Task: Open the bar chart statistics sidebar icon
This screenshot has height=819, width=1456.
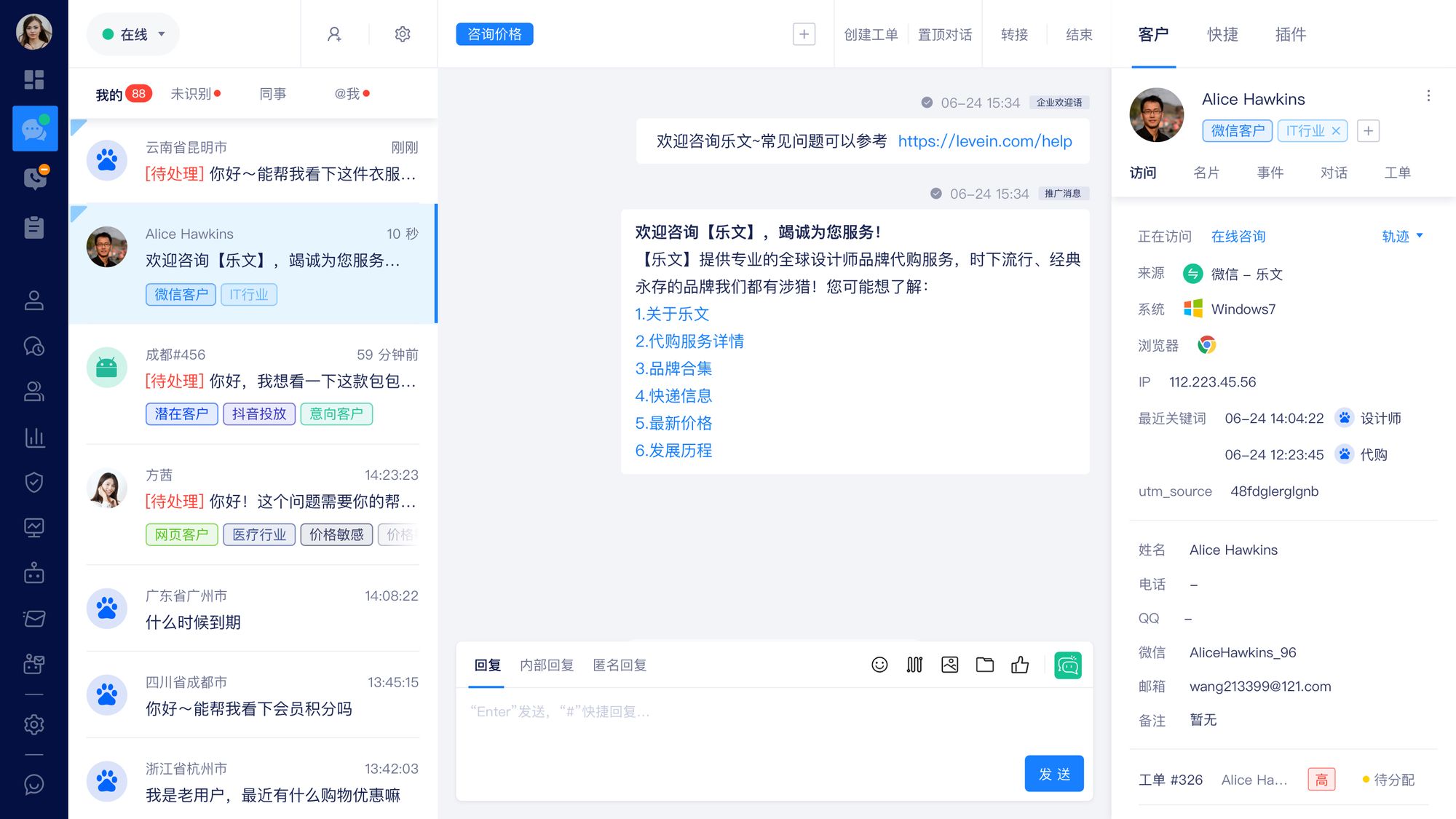Action: click(34, 437)
